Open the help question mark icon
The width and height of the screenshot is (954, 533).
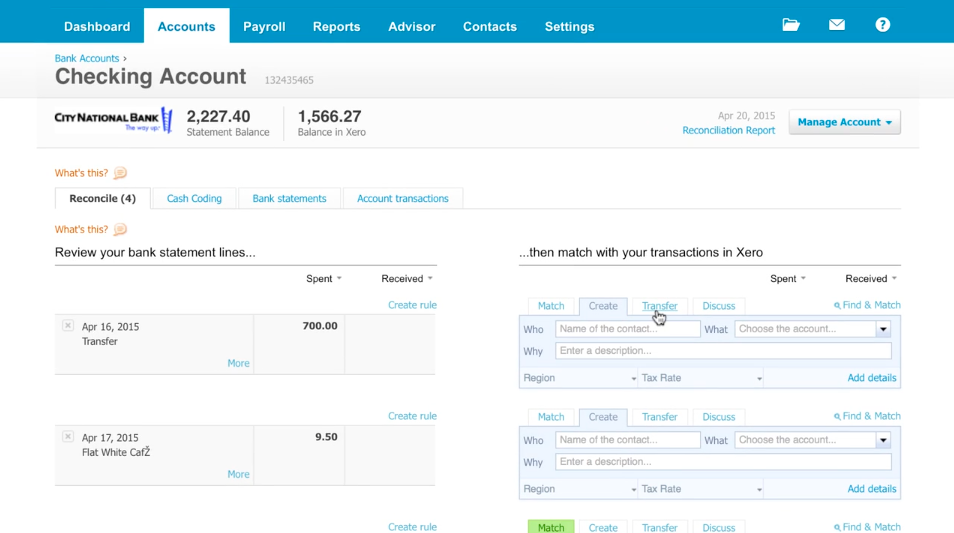pos(882,25)
